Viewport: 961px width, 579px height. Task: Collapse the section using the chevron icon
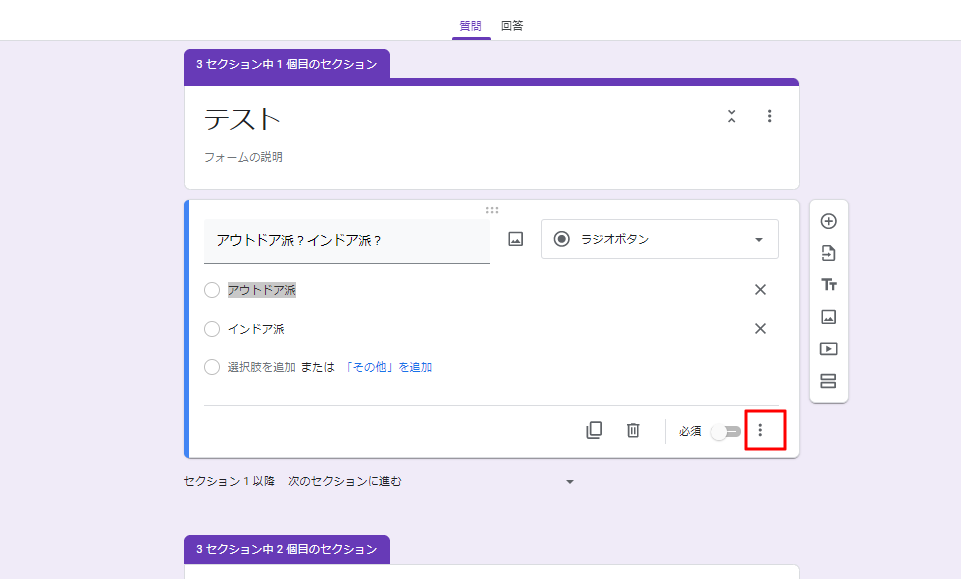pyautogui.click(x=731, y=116)
